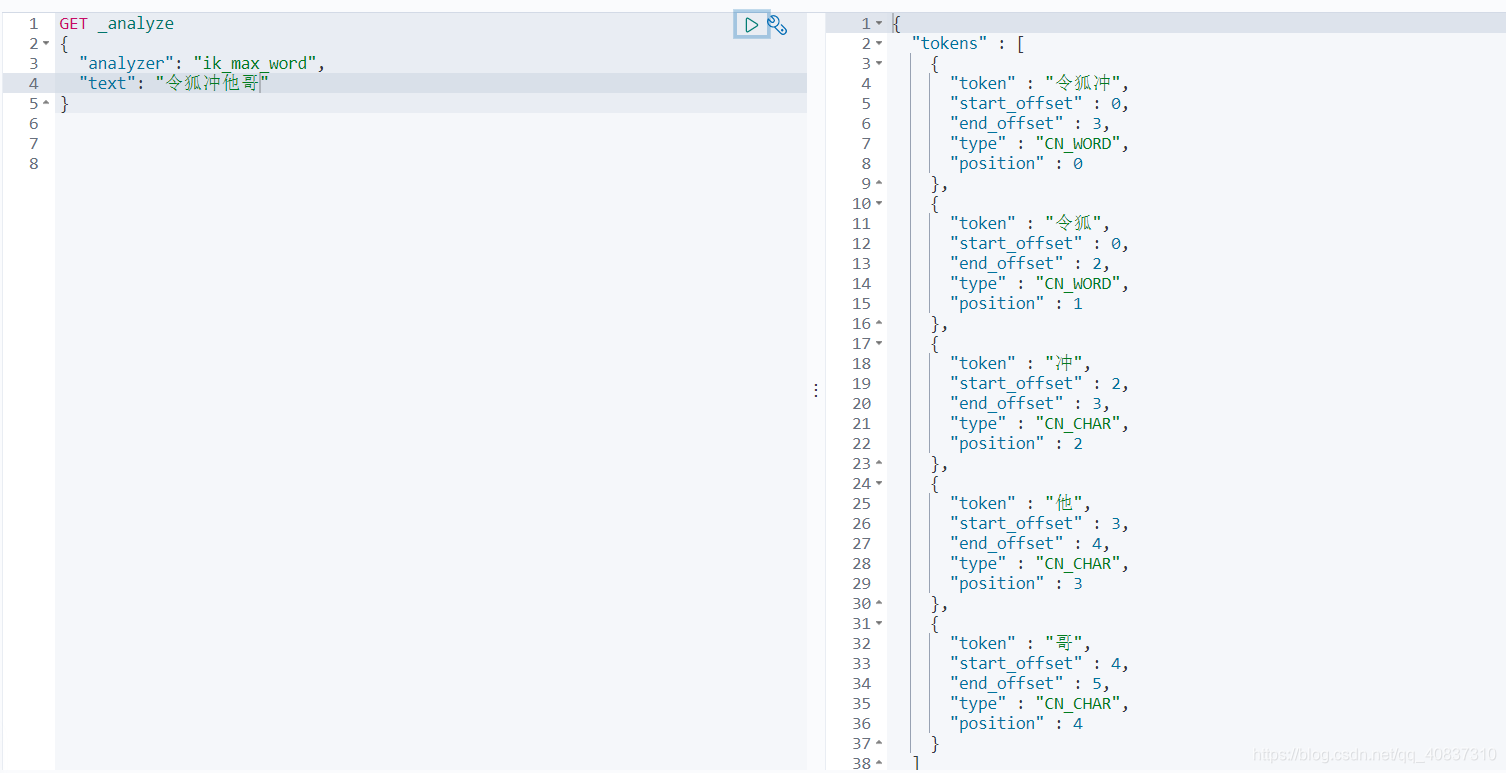Image resolution: width=1506 pixels, height=773 pixels.
Task: Click the fold end arrow at response line 23
Action: point(879,464)
